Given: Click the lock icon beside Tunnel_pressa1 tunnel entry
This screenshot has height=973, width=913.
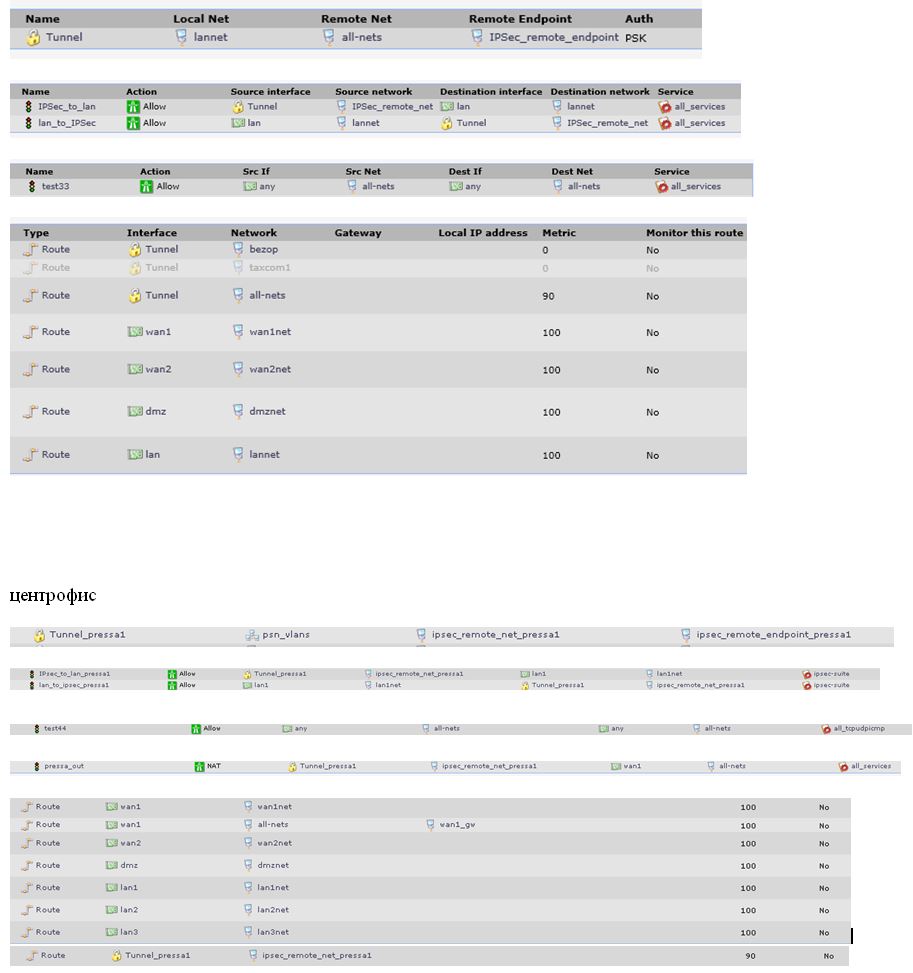Looking at the screenshot, I should (x=39, y=635).
